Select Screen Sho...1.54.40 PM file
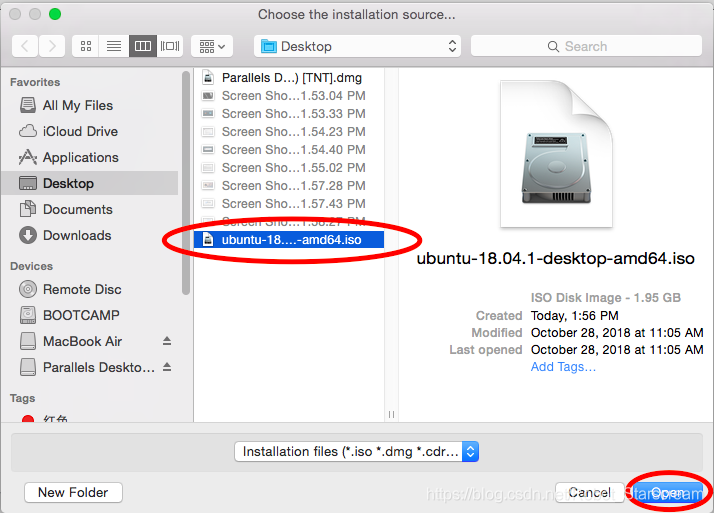Viewport: 714px width, 513px height. click(x=289, y=149)
